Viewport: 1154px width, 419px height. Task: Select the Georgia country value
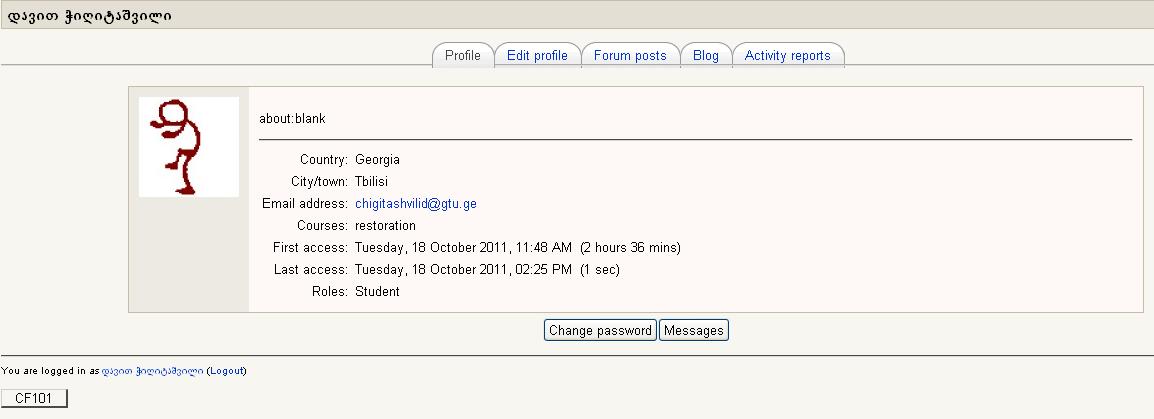pos(377,160)
